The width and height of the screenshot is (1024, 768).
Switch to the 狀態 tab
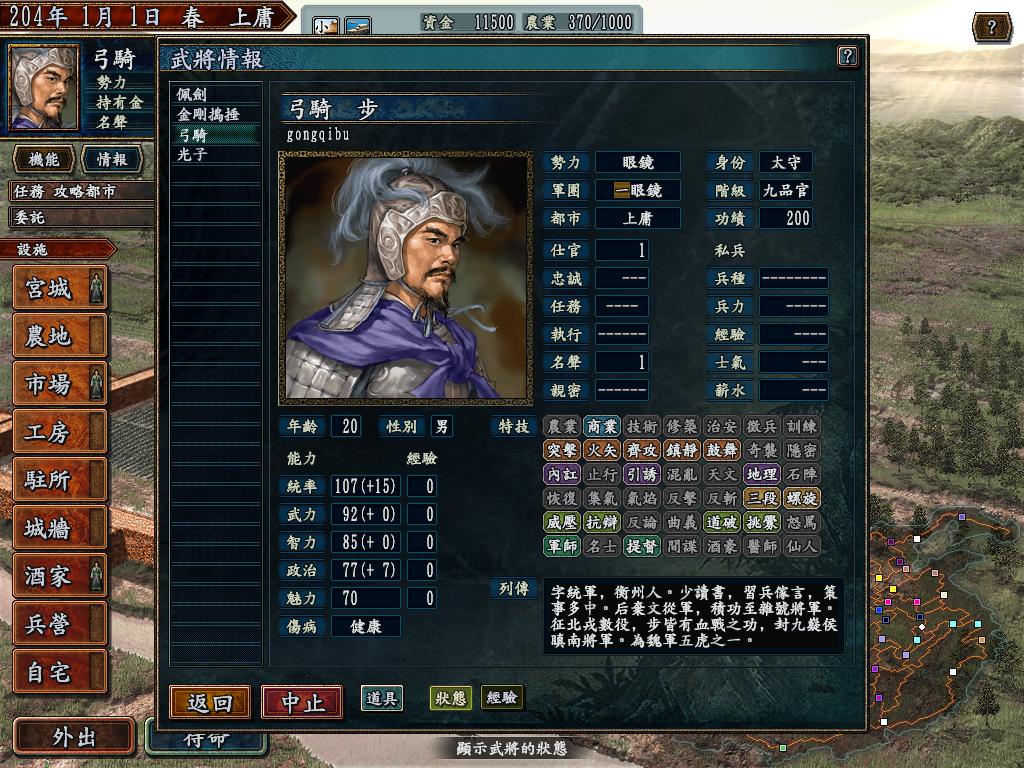451,697
